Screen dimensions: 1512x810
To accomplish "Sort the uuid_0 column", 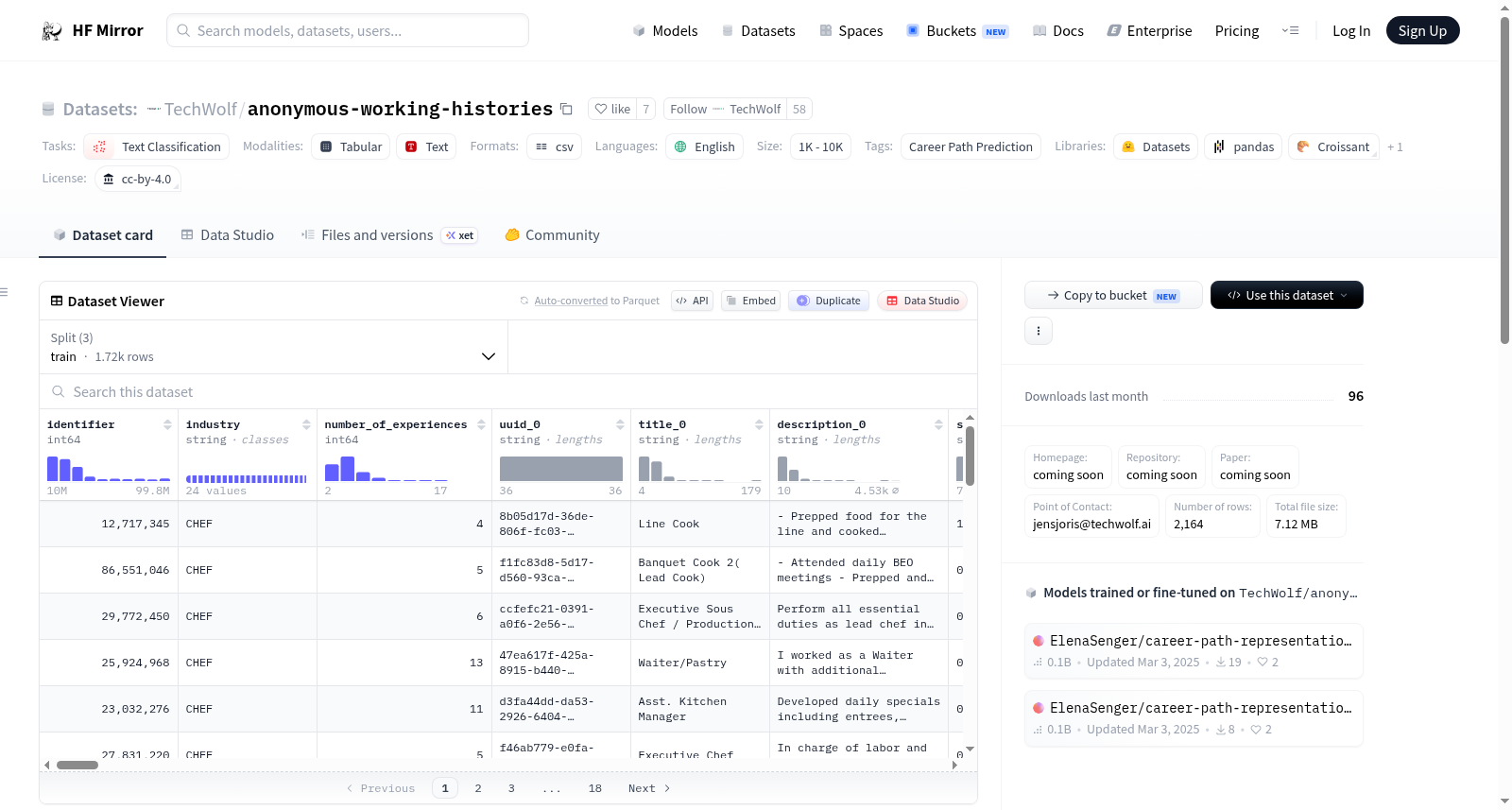I will (620, 424).
